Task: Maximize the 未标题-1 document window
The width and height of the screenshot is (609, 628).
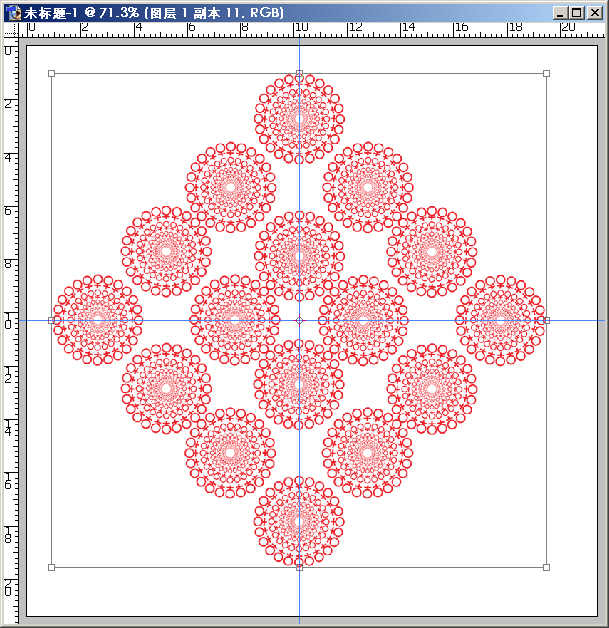Action: click(x=577, y=13)
